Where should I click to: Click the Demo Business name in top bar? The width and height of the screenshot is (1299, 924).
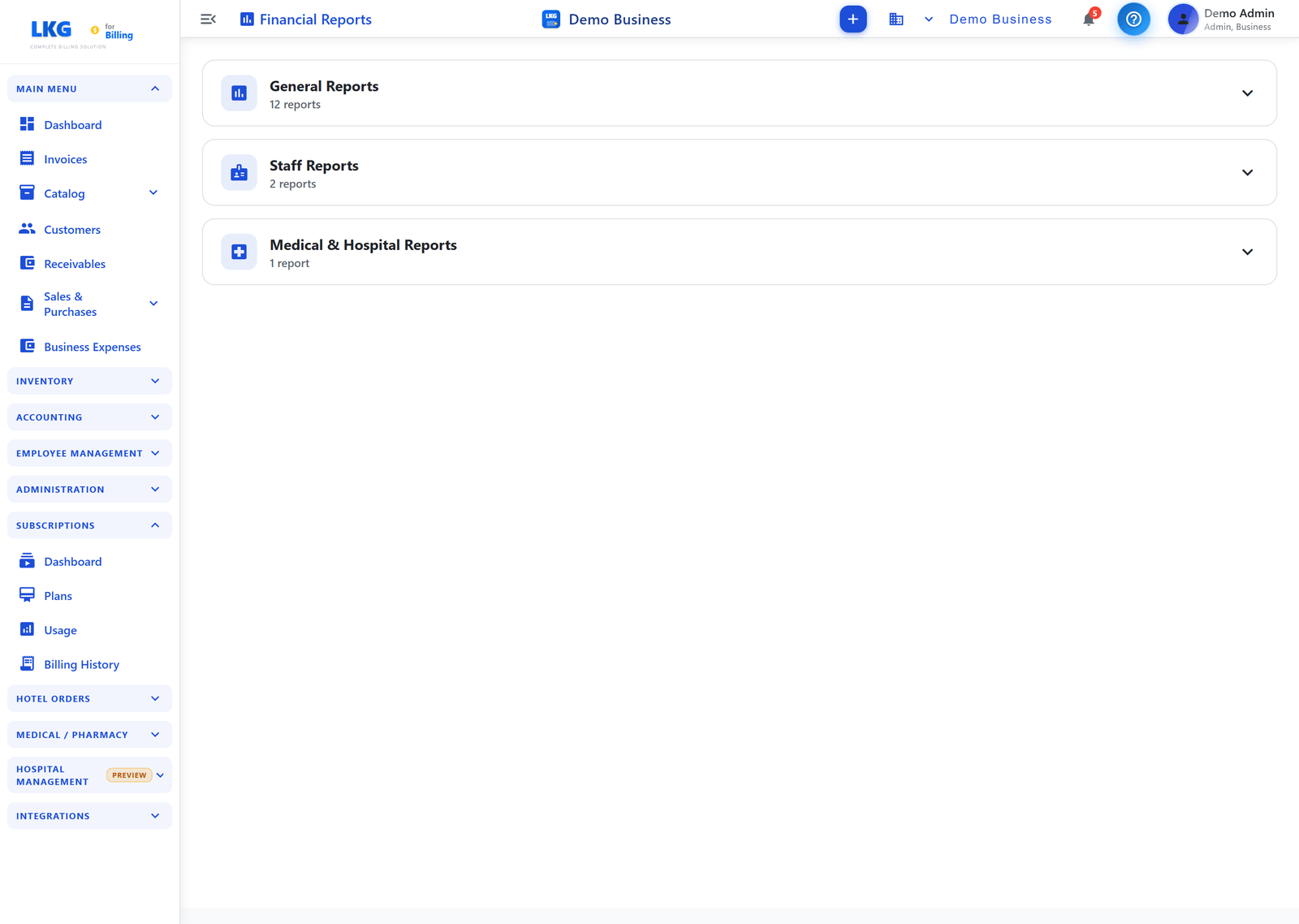[x=1000, y=19]
